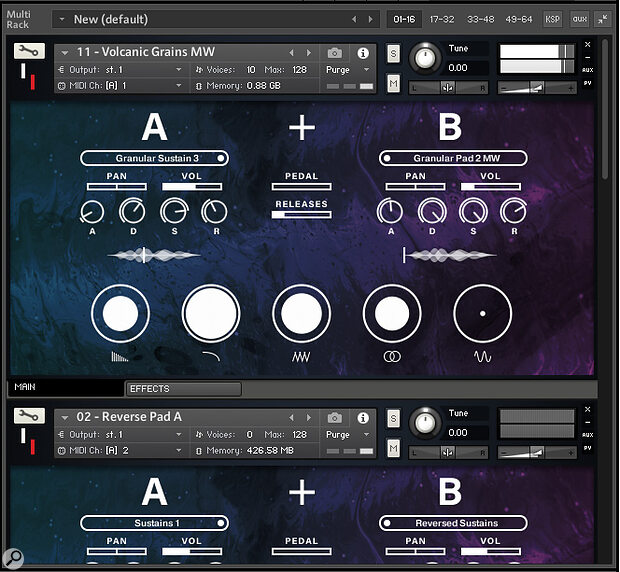Toggle AUX button on Reverse Pad A header
Screen dimensions: 620x572
coord(588,435)
